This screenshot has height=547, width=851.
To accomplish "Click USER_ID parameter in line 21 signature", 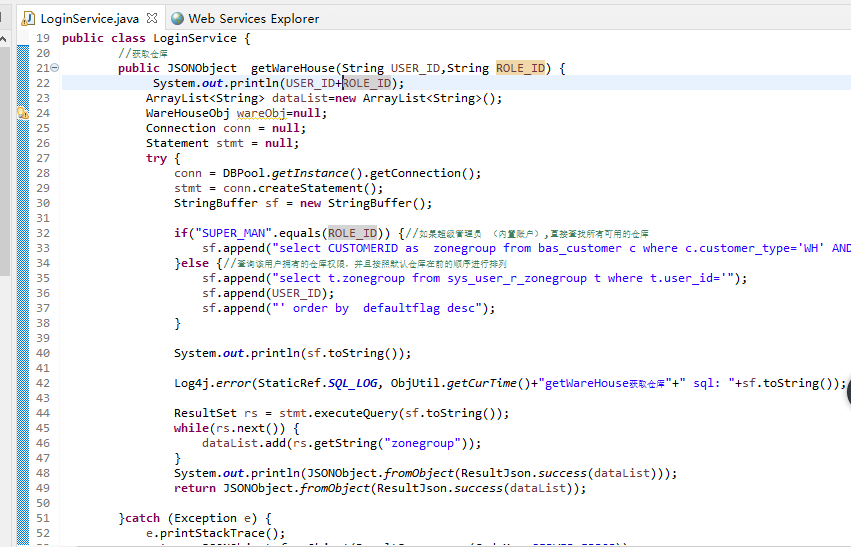I will click(x=415, y=68).
